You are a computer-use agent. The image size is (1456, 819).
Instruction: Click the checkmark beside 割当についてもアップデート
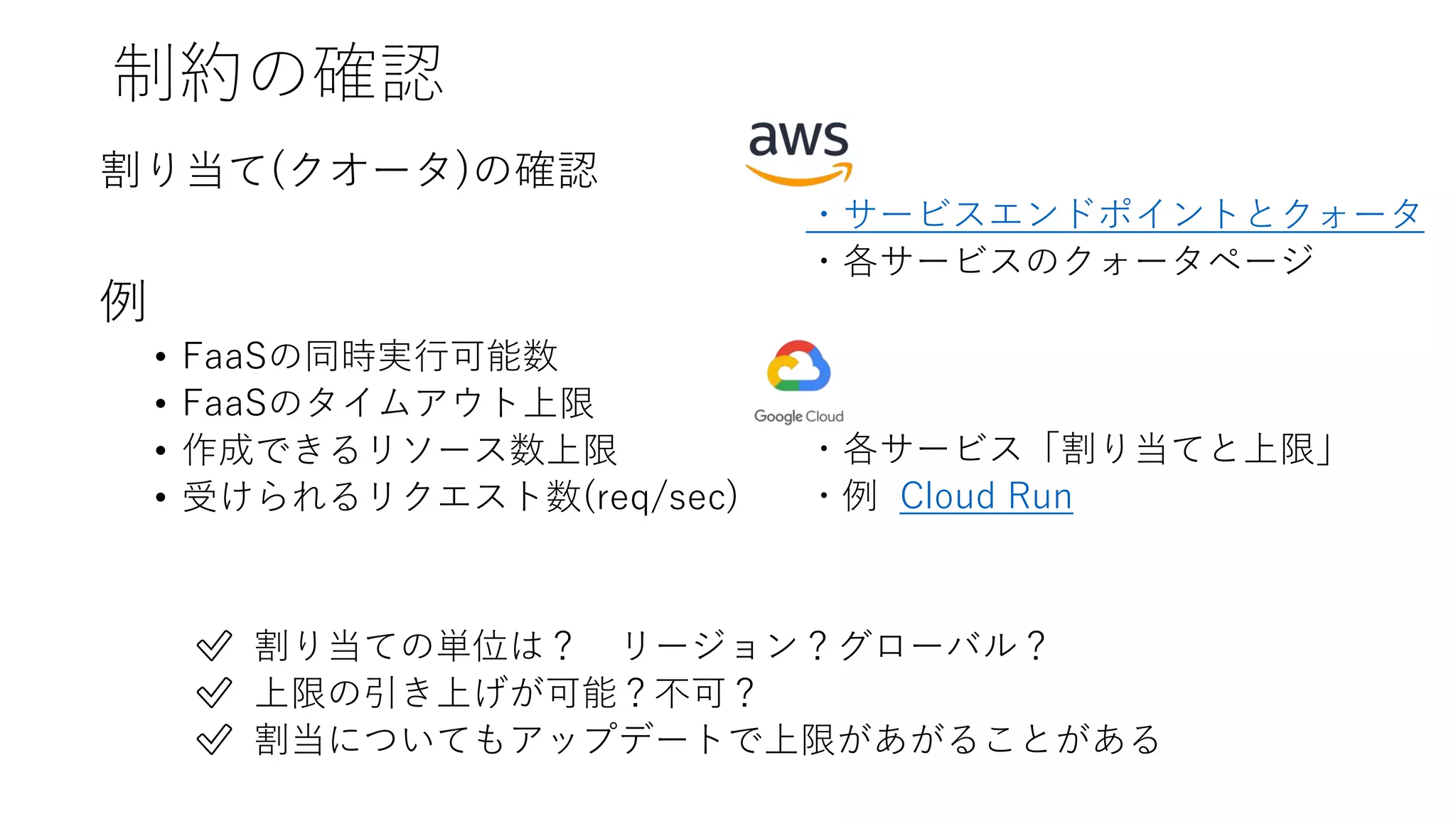point(214,739)
